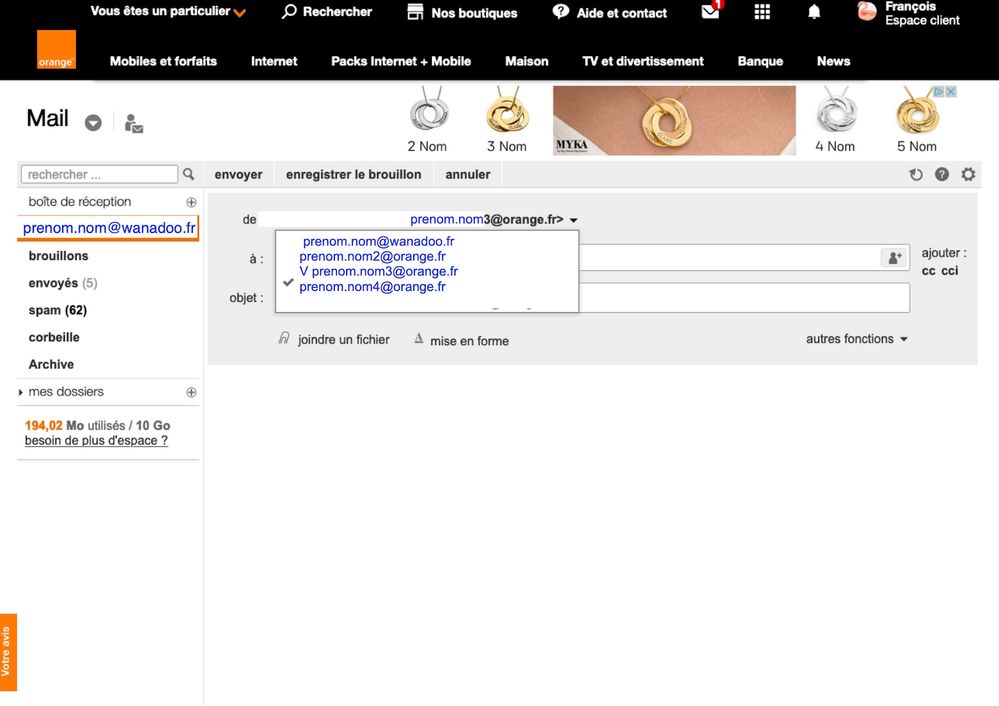
Task: Open the contacts icon next to Mail
Action: click(134, 123)
